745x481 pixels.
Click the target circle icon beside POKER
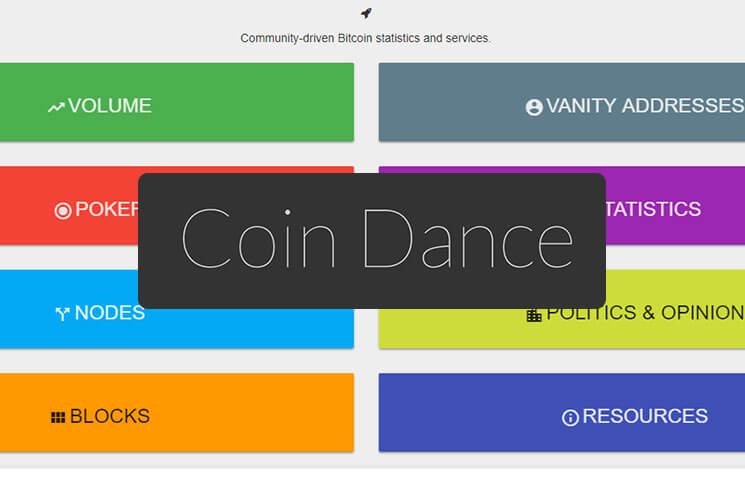[63, 210]
